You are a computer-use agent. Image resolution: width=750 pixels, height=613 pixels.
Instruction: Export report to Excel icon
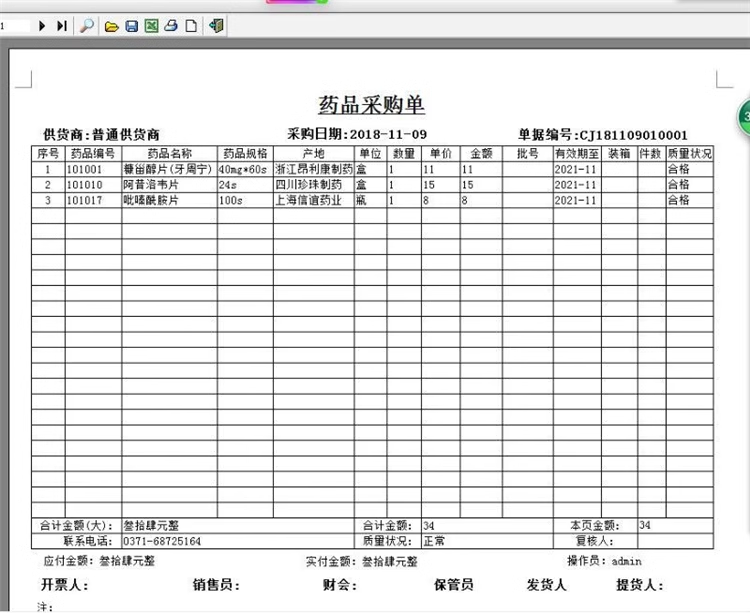[151, 26]
